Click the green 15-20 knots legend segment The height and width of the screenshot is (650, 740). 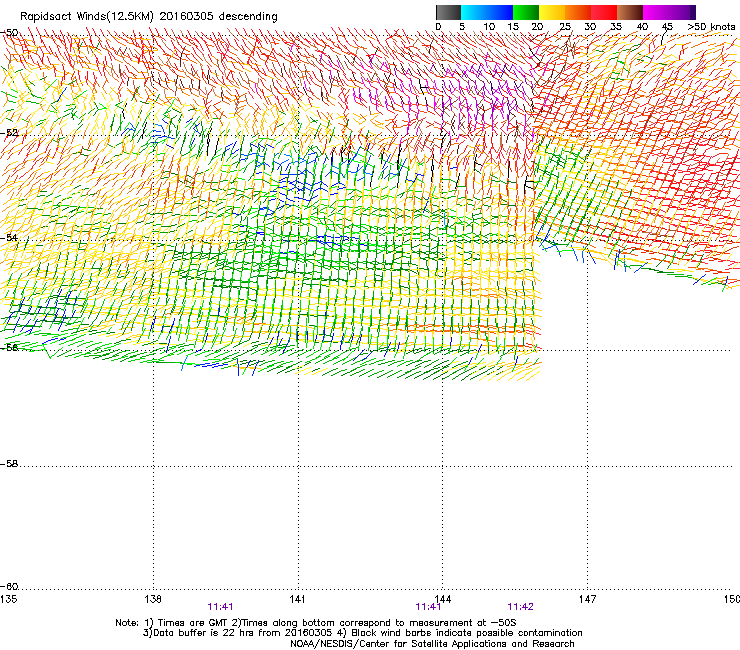[x=526, y=12]
